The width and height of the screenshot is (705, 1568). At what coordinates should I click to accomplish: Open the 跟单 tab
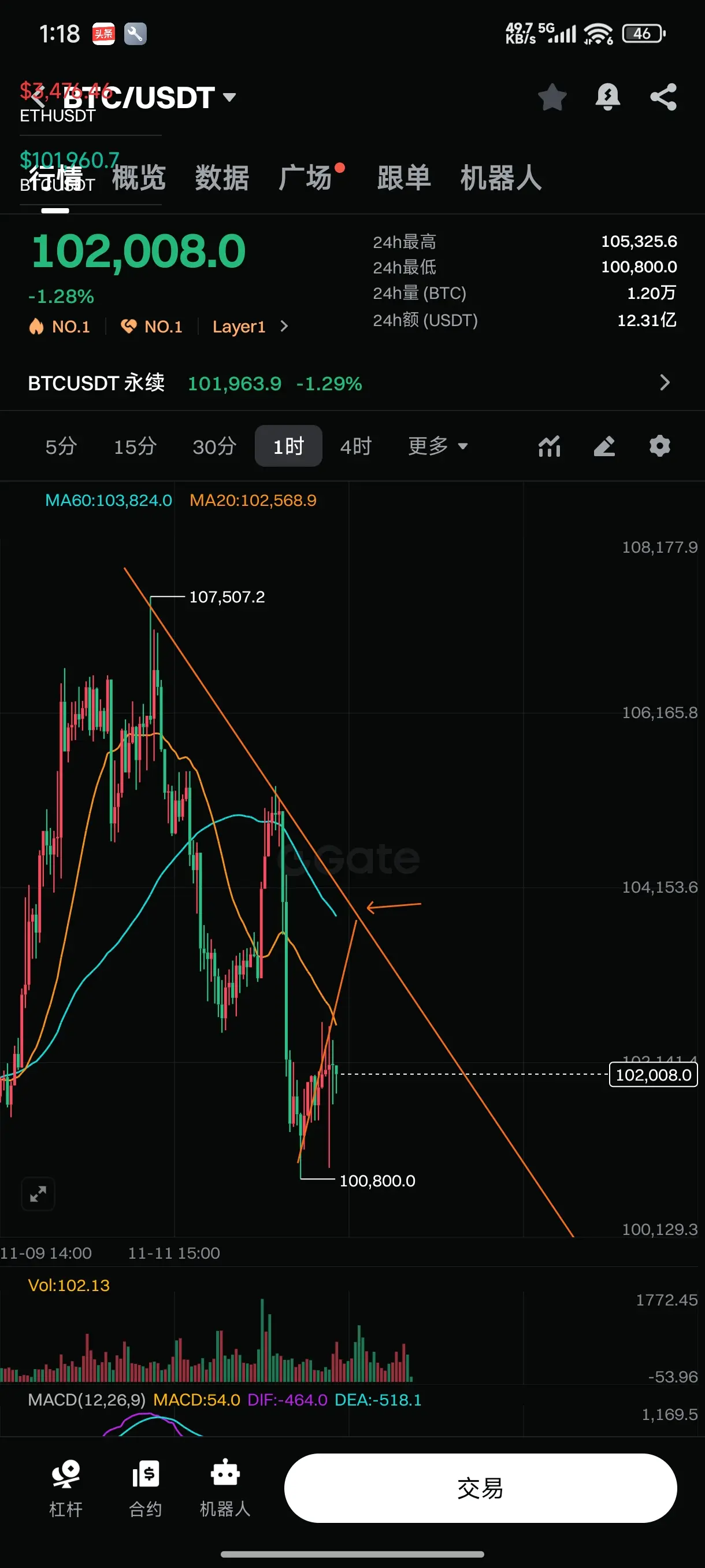click(x=404, y=177)
